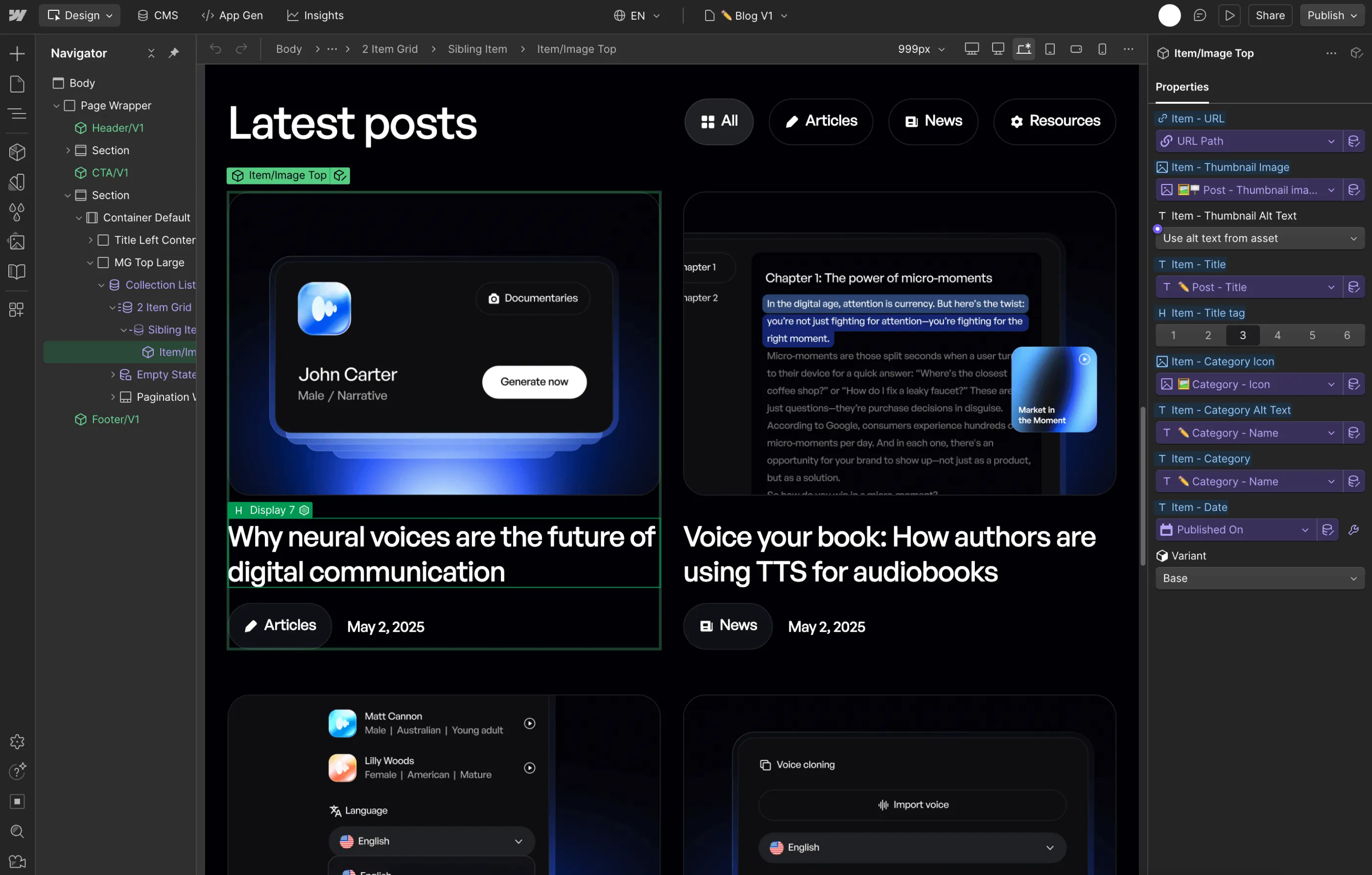Set Item Title tag to heading 1

(x=1173, y=335)
